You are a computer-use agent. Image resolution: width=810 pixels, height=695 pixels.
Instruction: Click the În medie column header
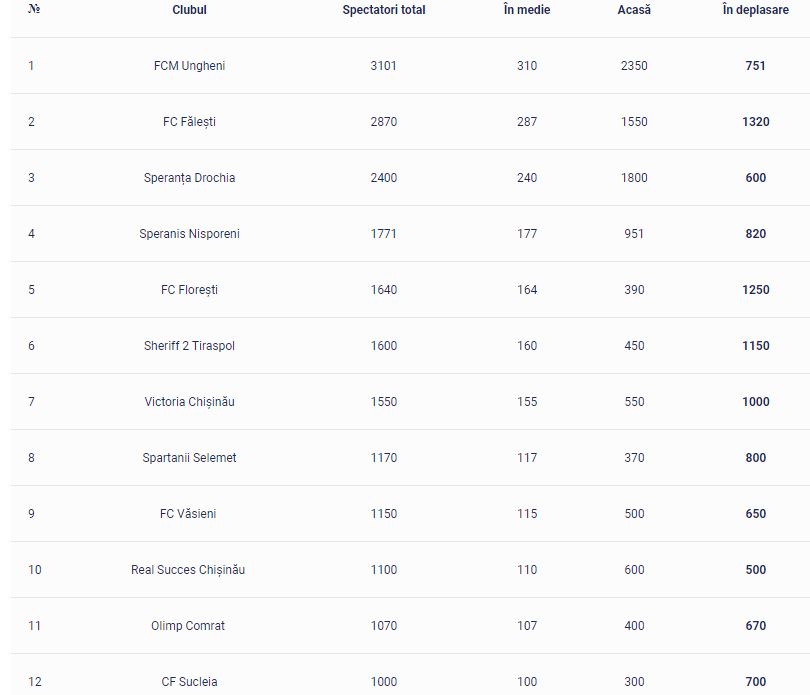(527, 10)
